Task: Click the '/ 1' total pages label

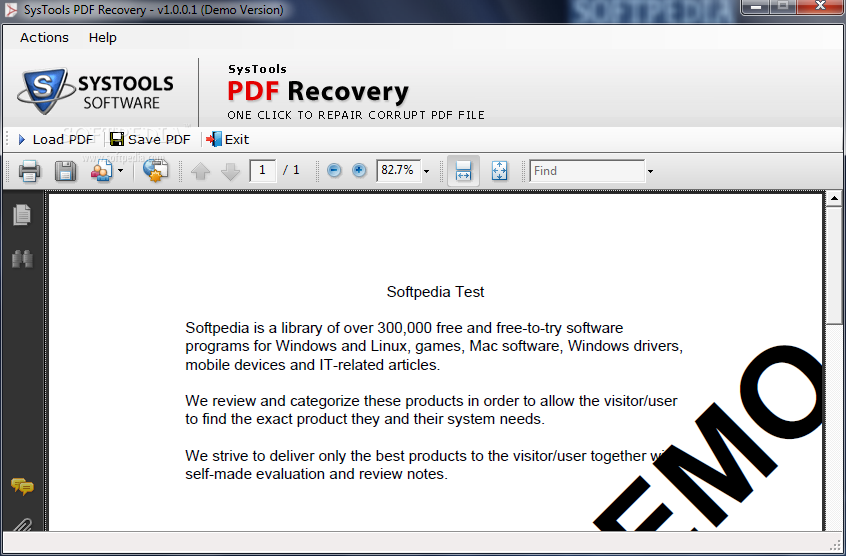Action: click(291, 170)
